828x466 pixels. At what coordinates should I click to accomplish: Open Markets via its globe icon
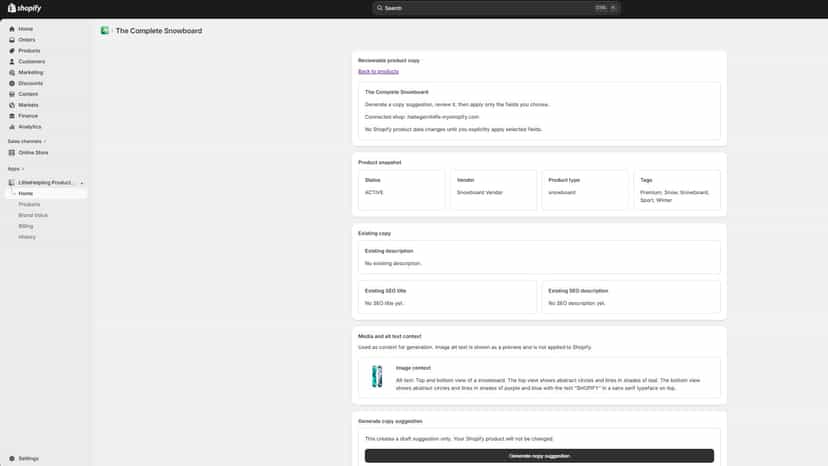[x=12, y=105]
